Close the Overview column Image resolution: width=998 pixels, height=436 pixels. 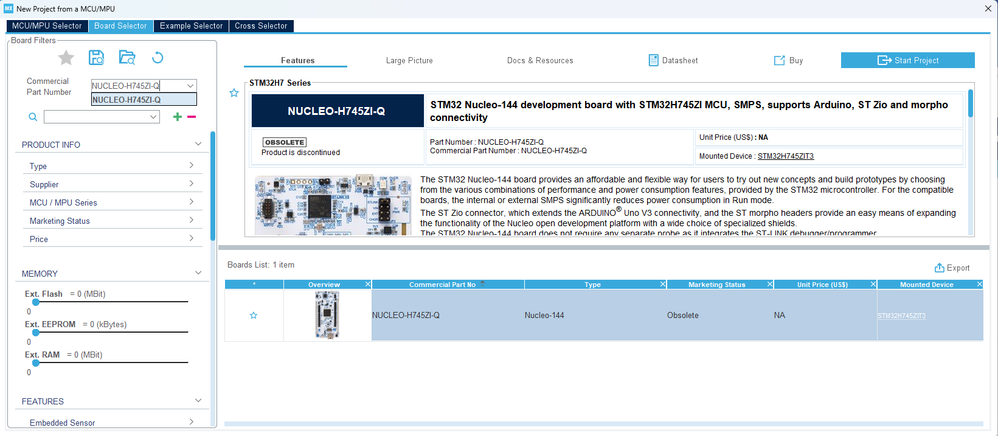[367, 285]
